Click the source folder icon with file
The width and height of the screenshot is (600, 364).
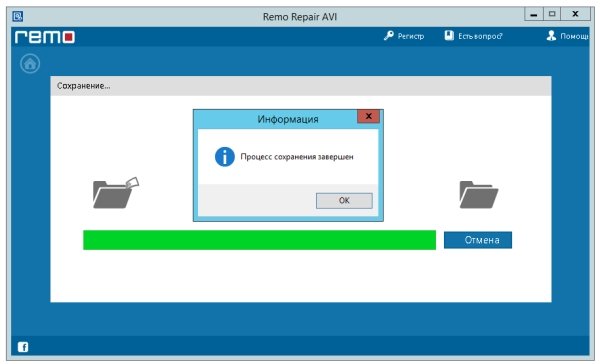point(116,193)
